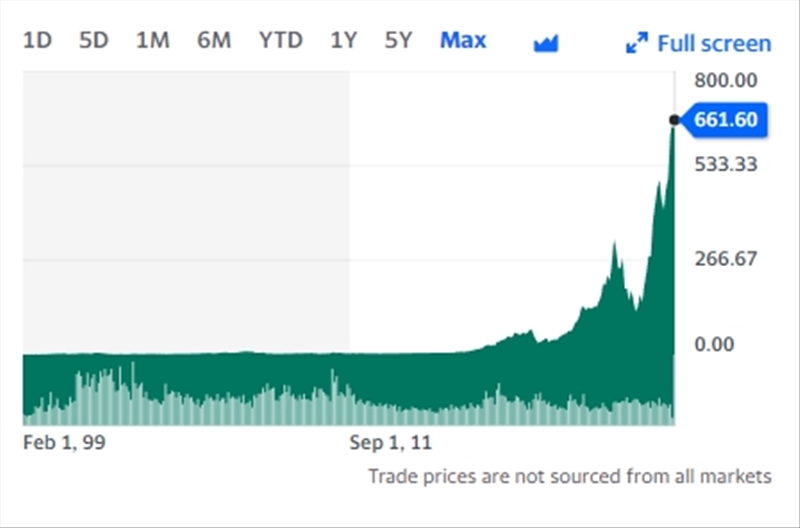Switch chart to 6M range
Screen dimensions: 800x528
pos(213,41)
